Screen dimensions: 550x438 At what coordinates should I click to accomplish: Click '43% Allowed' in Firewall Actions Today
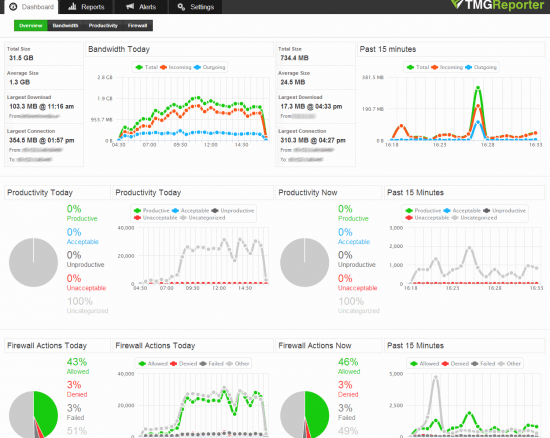click(x=78, y=366)
